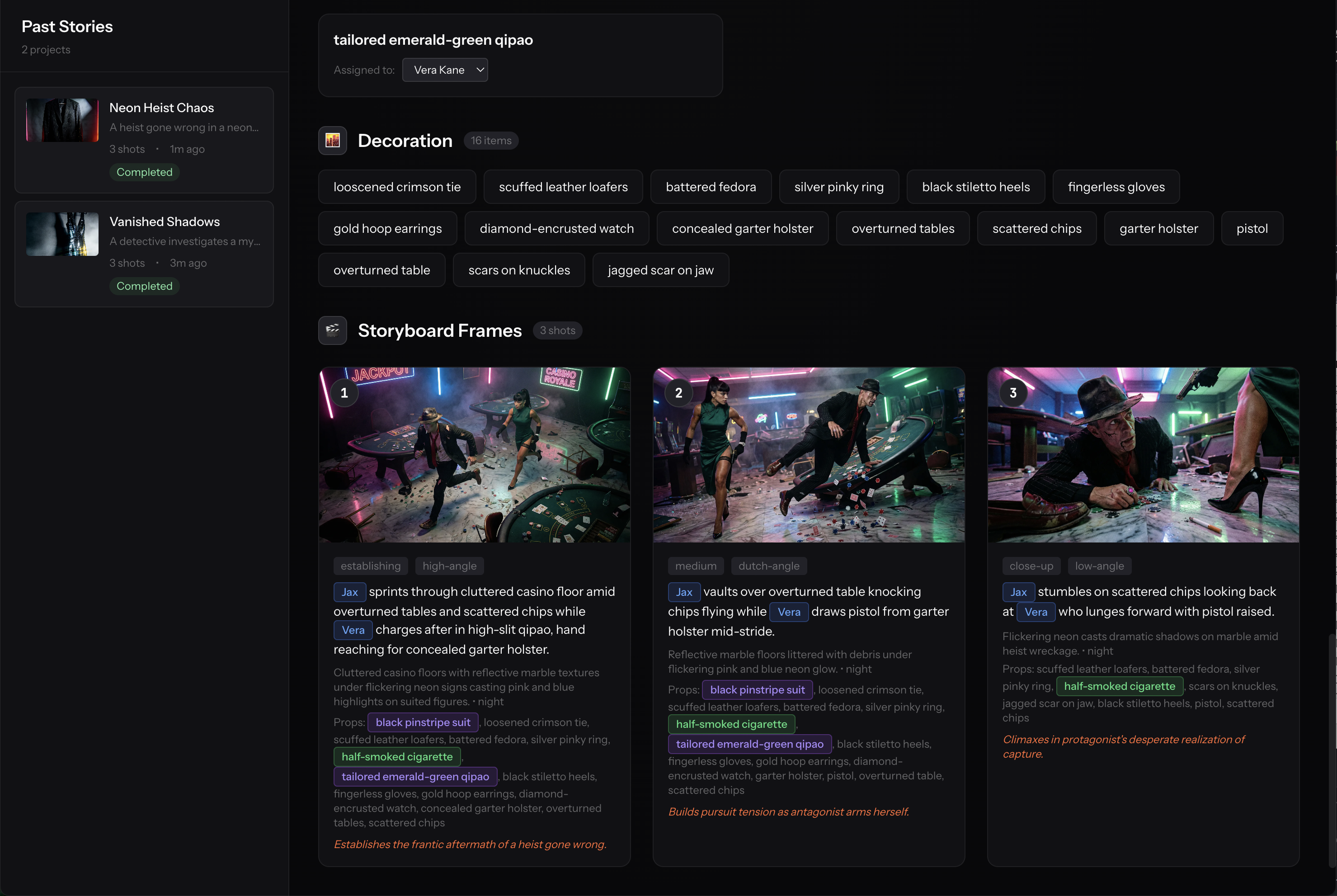Open Neon Heist Chaos project
The image size is (1337, 896).
(162, 108)
